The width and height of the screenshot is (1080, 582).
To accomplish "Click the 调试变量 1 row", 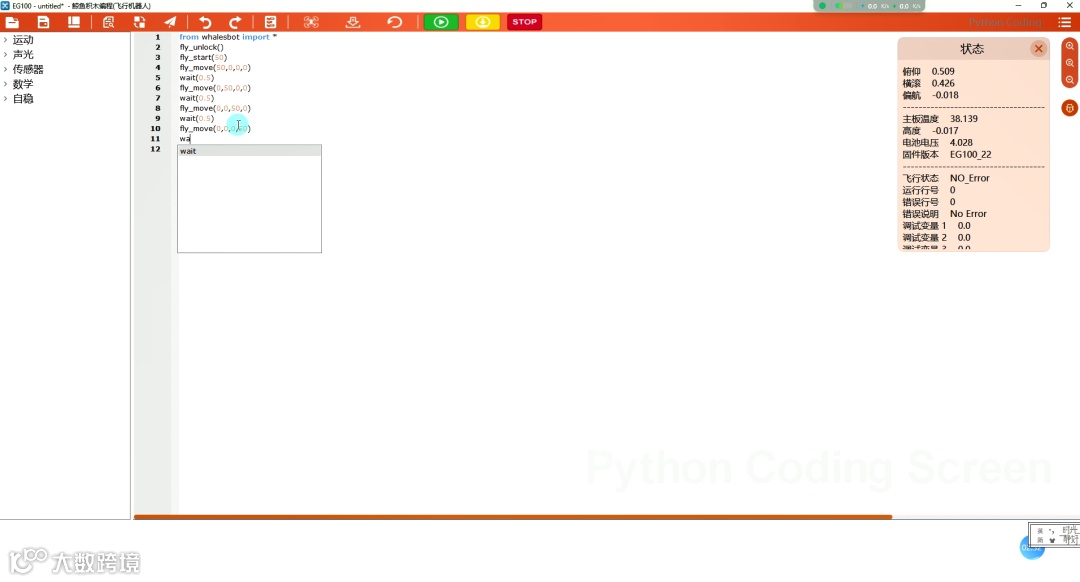I will [x=937, y=226].
